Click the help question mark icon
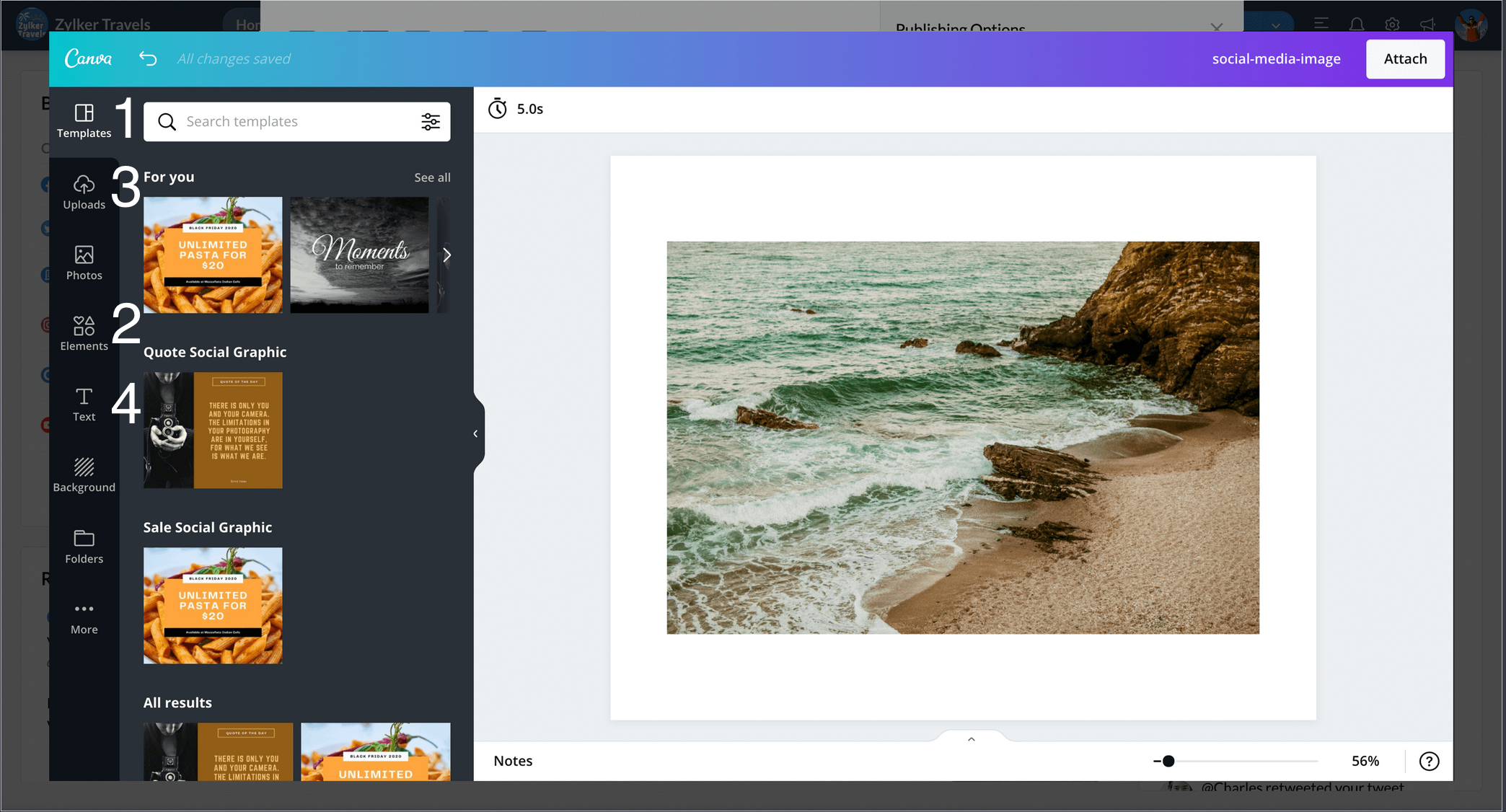The image size is (1506, 812). coord(1429,761)
